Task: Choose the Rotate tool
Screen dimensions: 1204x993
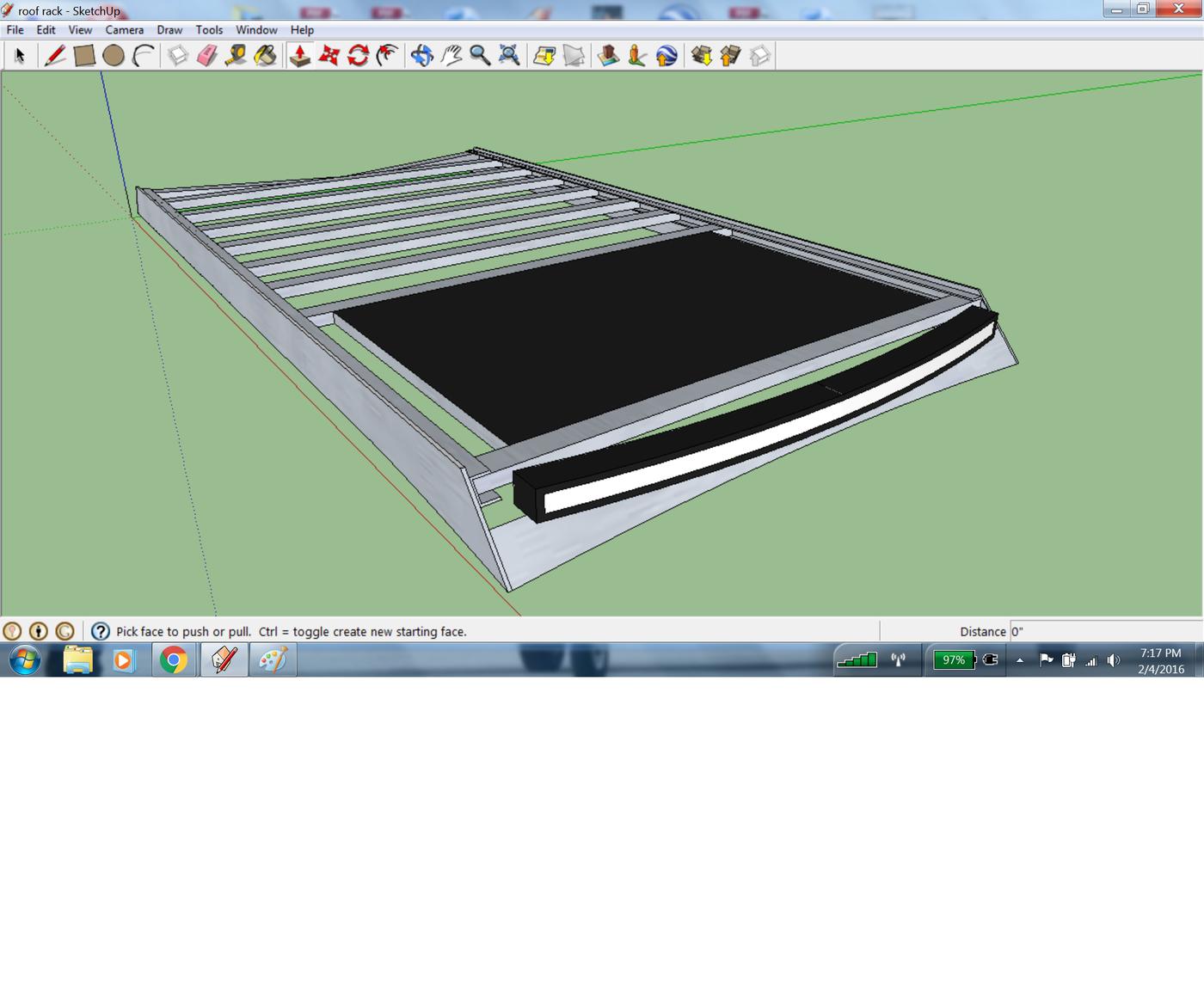Action: pyautogui.click(x=359, y=56)
